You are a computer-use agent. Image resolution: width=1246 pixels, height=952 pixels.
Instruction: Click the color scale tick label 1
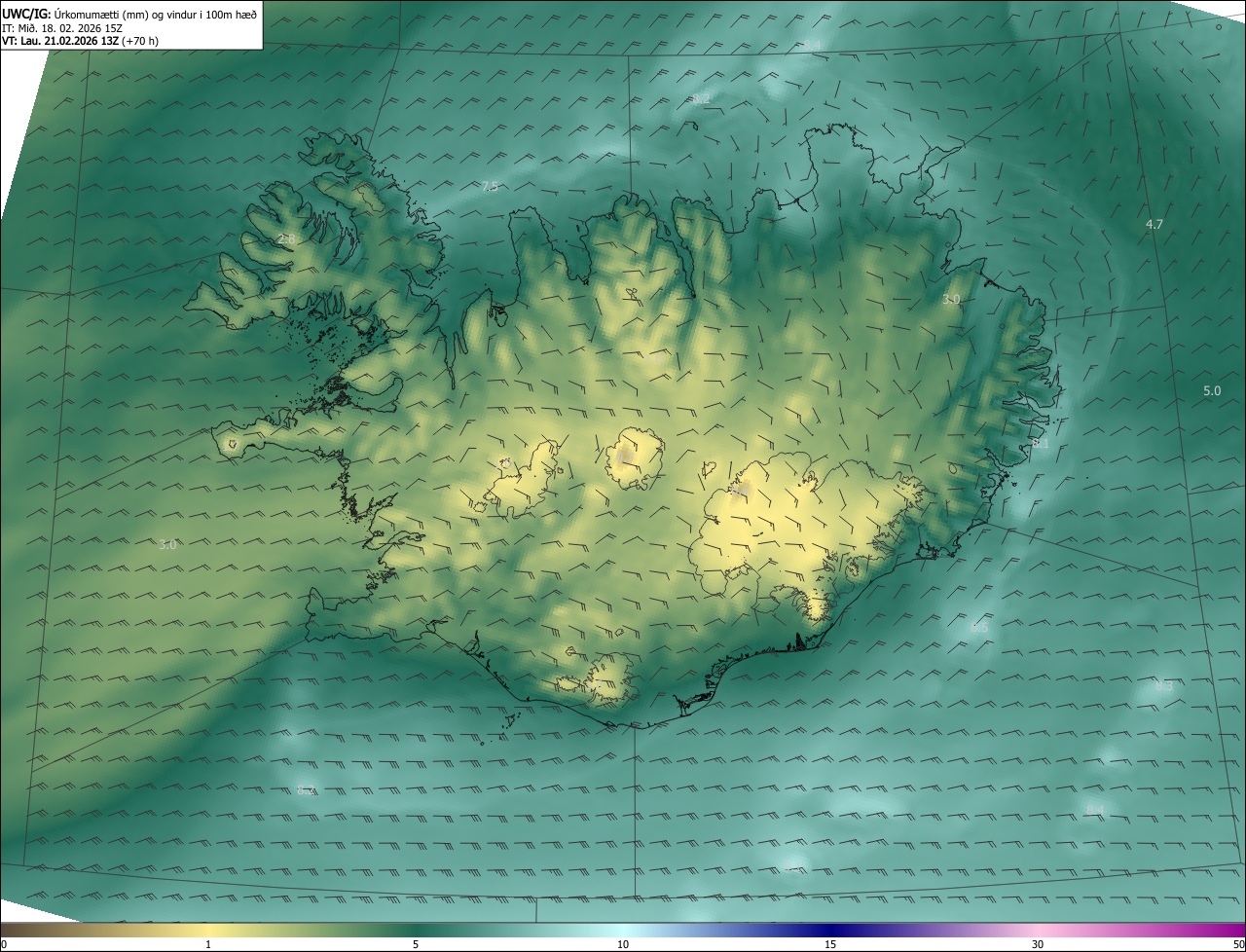208,944
